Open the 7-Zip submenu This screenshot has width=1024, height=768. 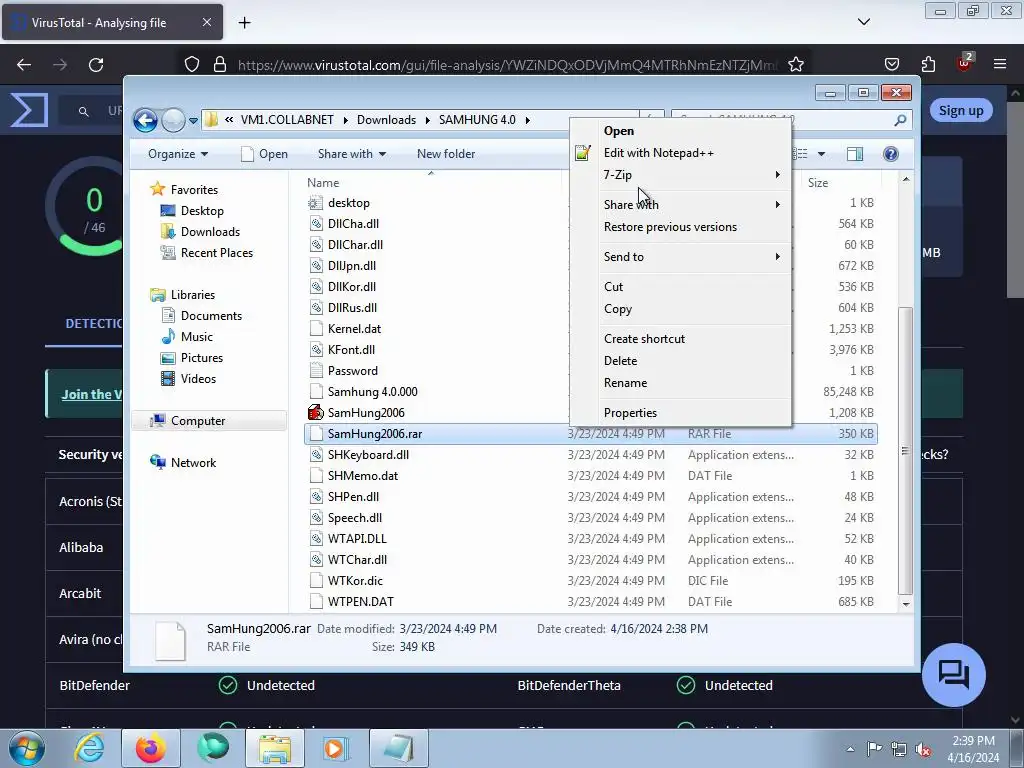[680, 174]
